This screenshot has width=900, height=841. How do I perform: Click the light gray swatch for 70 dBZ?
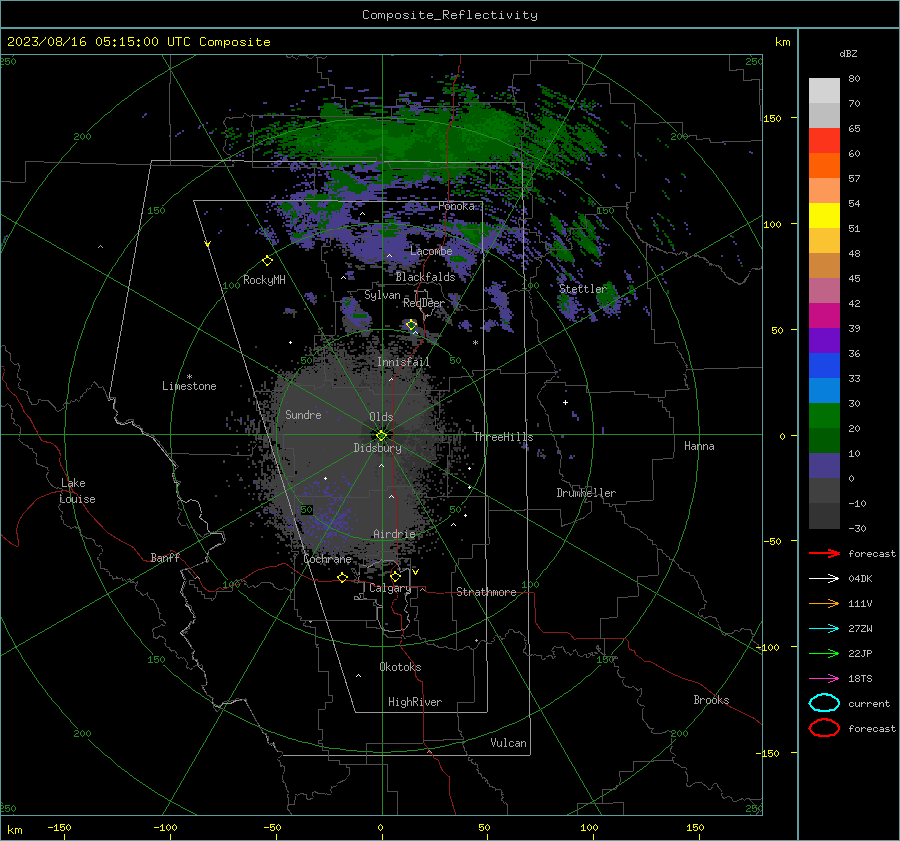824,91
